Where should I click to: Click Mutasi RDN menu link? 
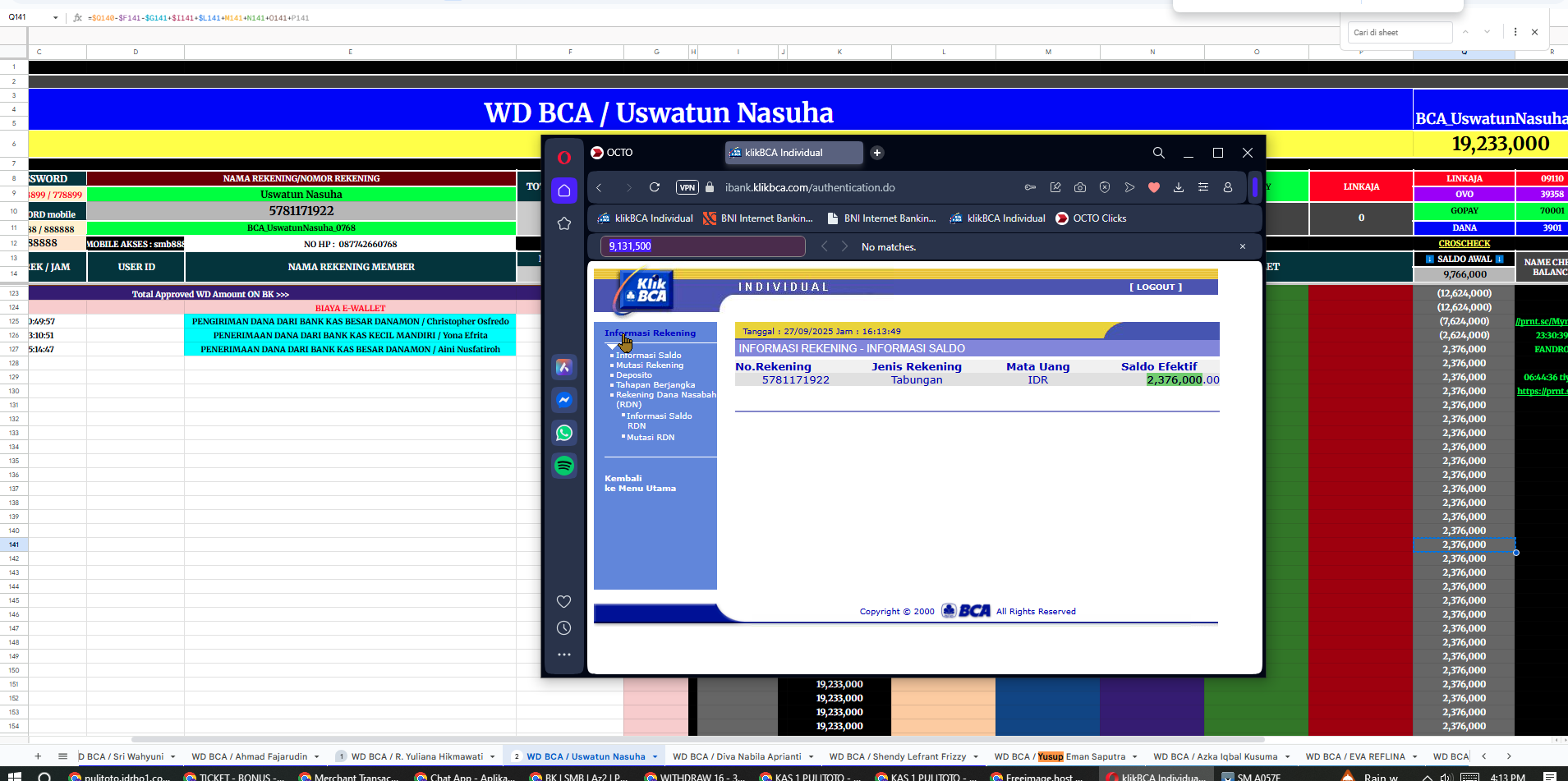[x=651, y=438]
